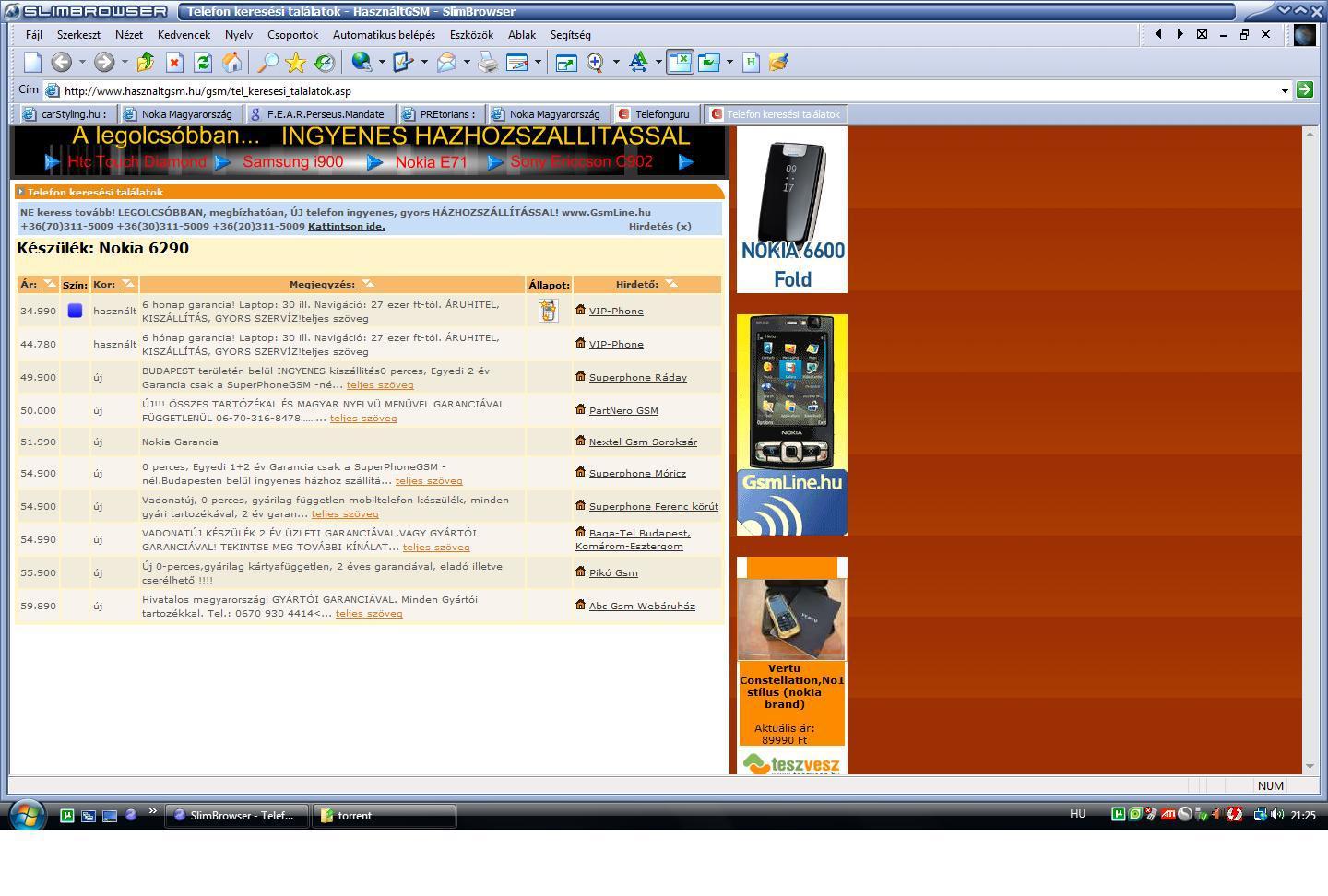Click the Nokia 6600 Fold ad image
1328x896 pixels.
[792, 210]
